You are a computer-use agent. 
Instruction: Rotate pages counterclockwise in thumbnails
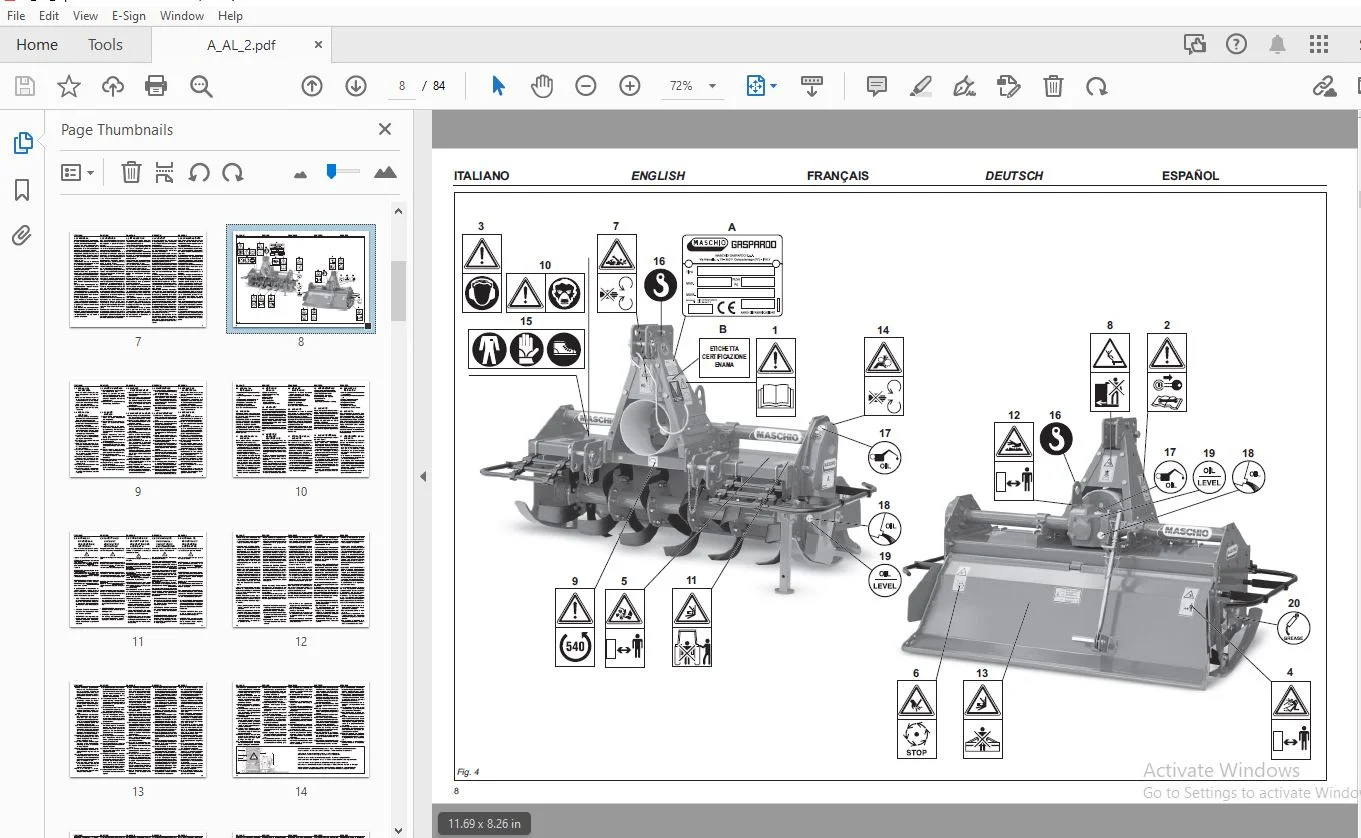[x=199, y=172]
